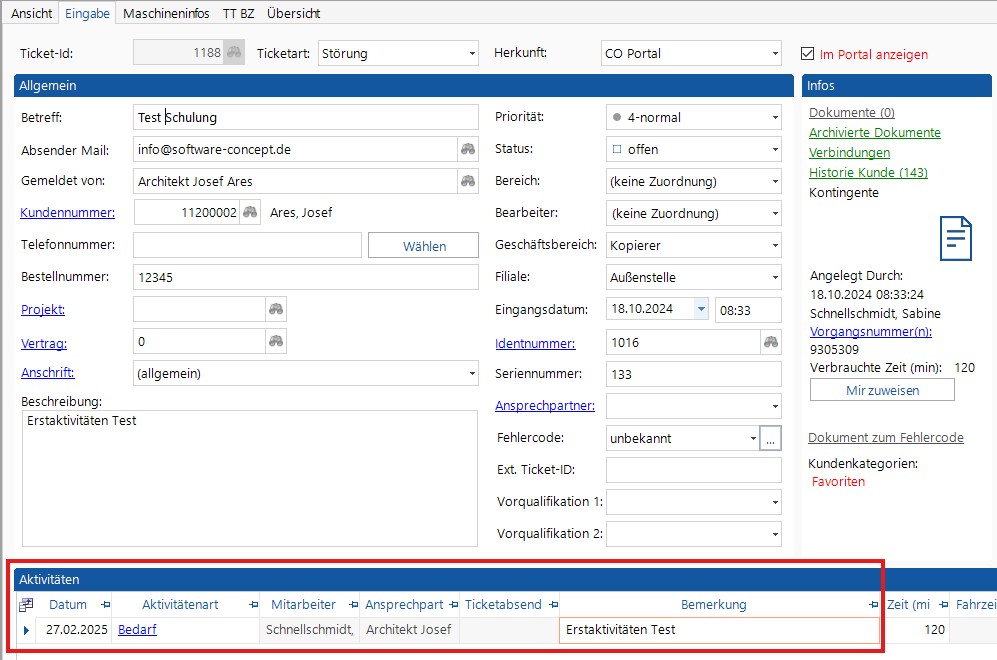Click the Projekt label link

pyautogui.click(x=43, y=310)
